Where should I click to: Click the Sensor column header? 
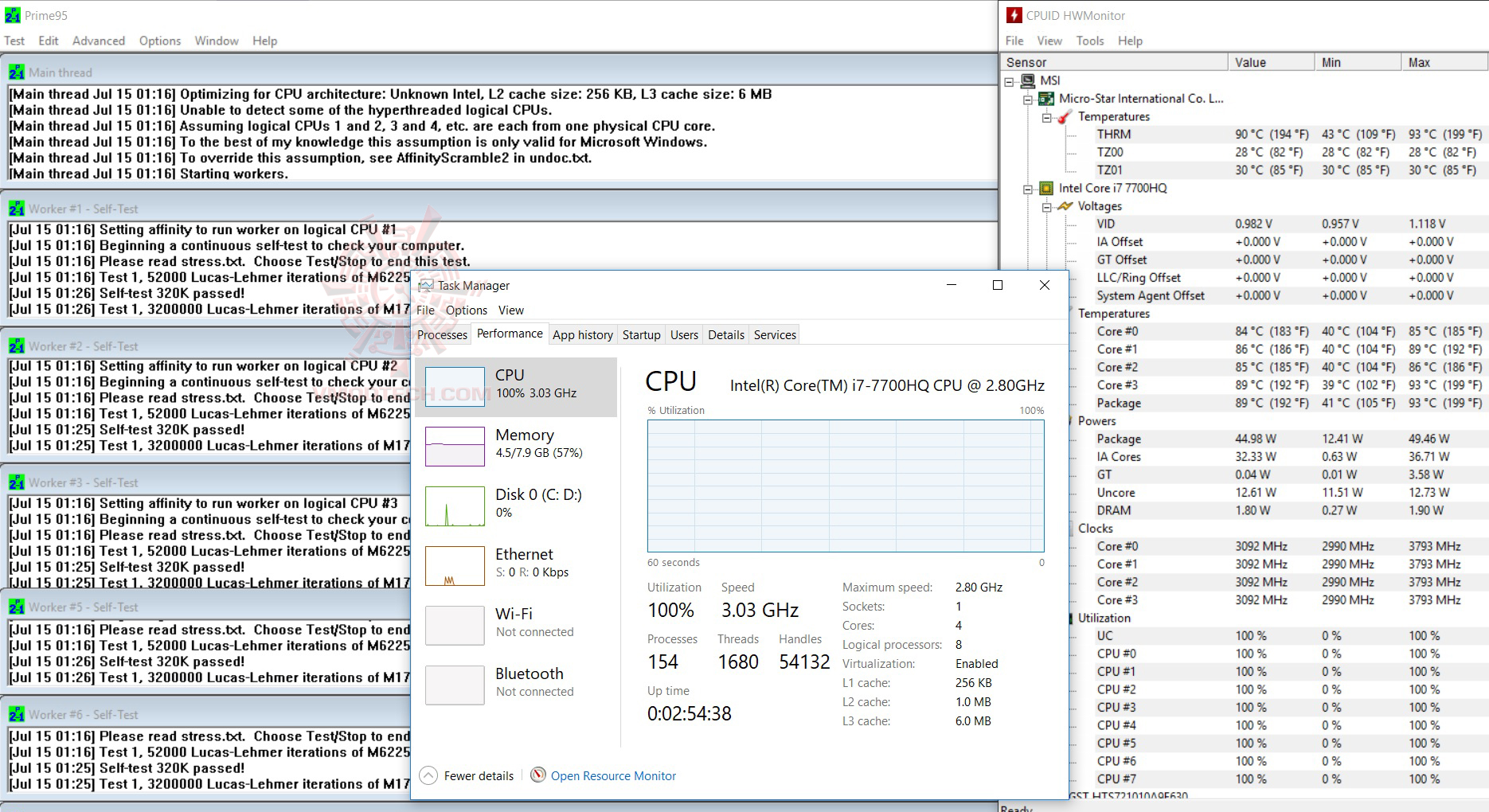click(1114, 62)
